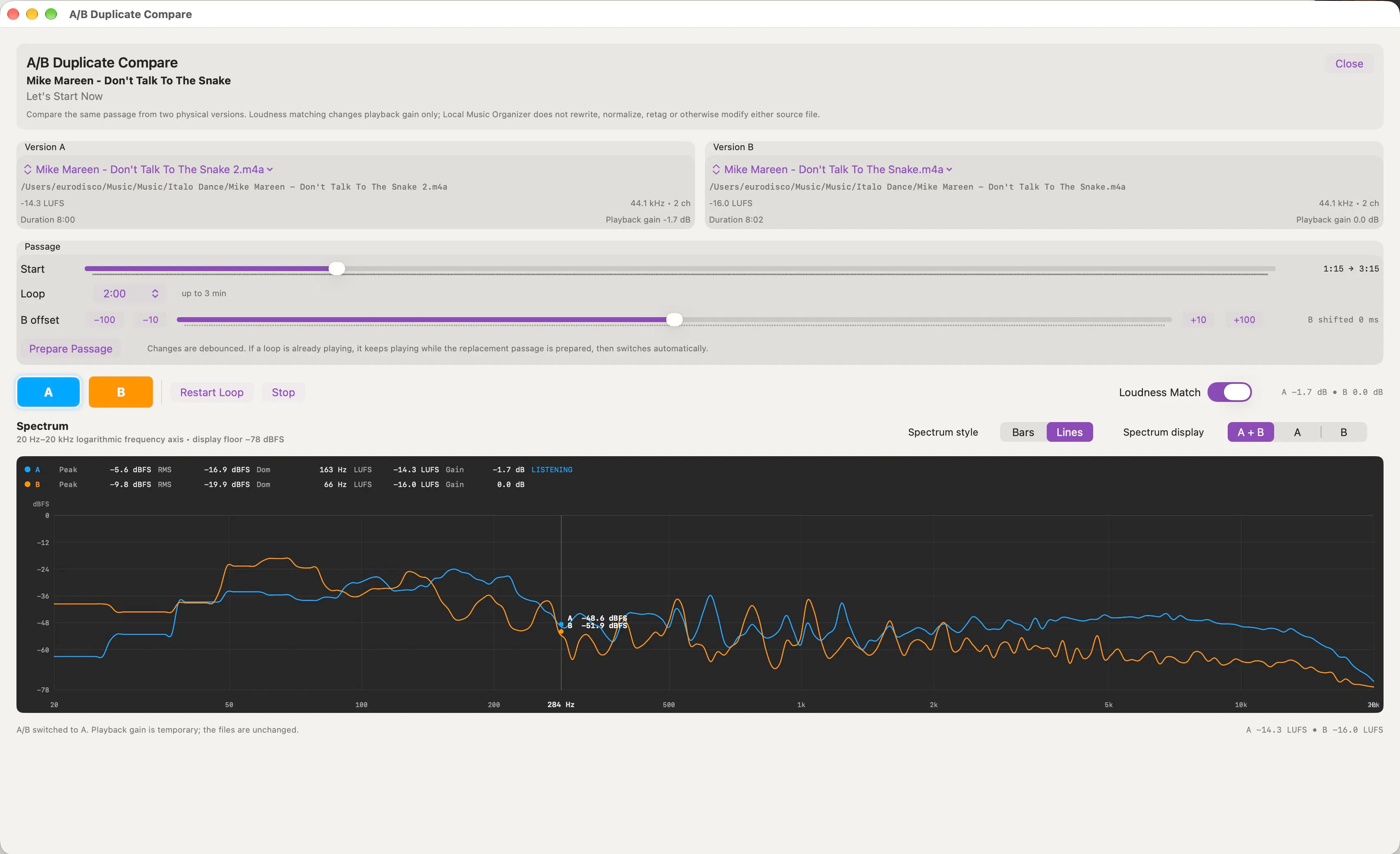Select Bars spectrum style
Screen dimensions: 1400x854
(x=1023, y=432)
